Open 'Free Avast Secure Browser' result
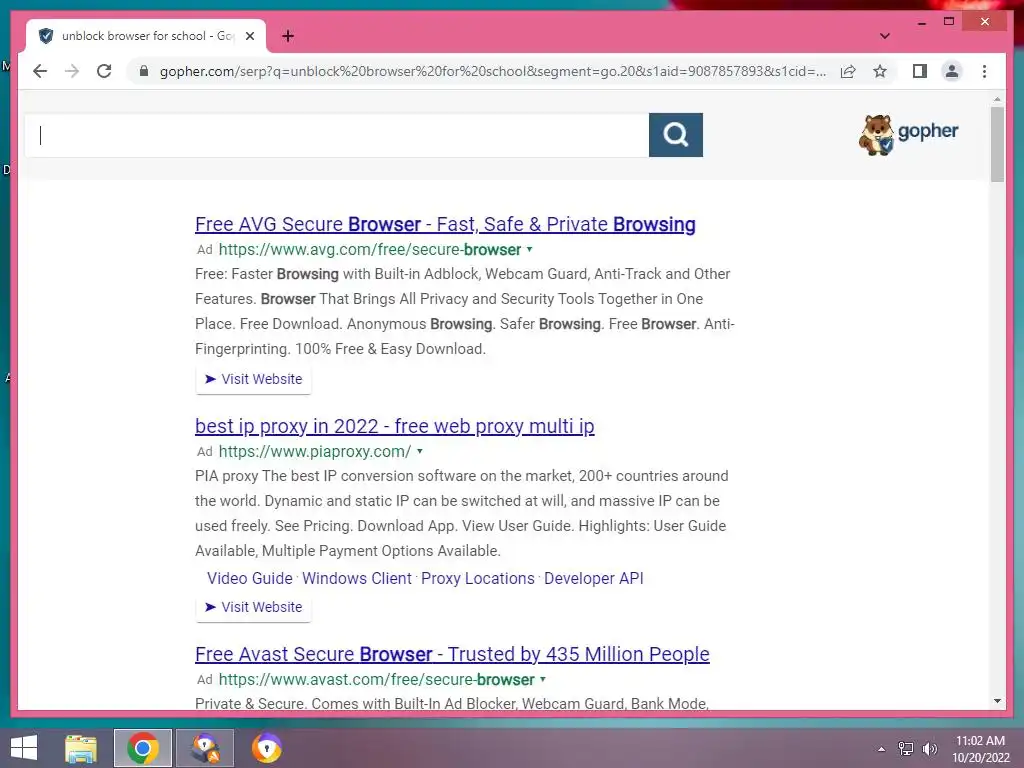1024x768 pixels. click(x=452, y=654)
